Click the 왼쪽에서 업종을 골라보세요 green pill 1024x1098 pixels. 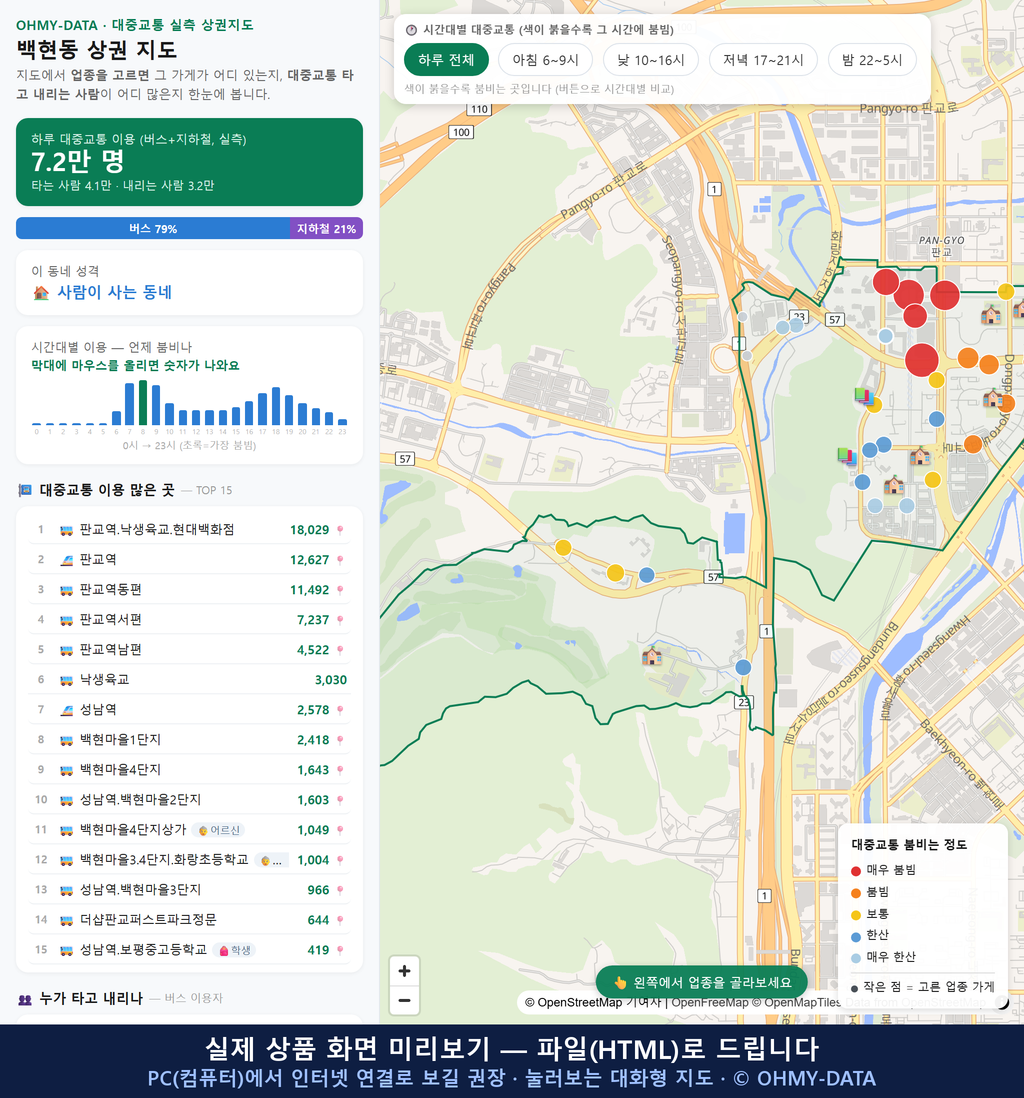pyautogui.click(x=702, y=982)
